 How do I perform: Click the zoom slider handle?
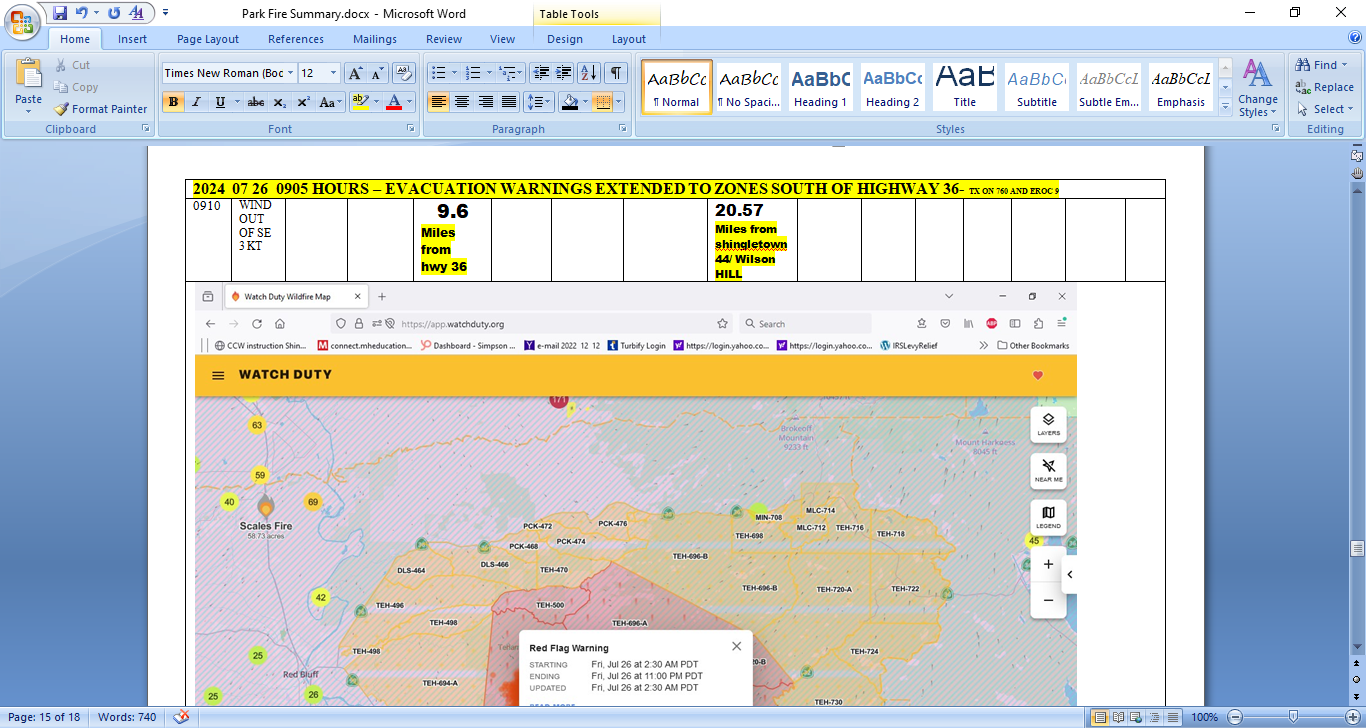point(1293,717)
